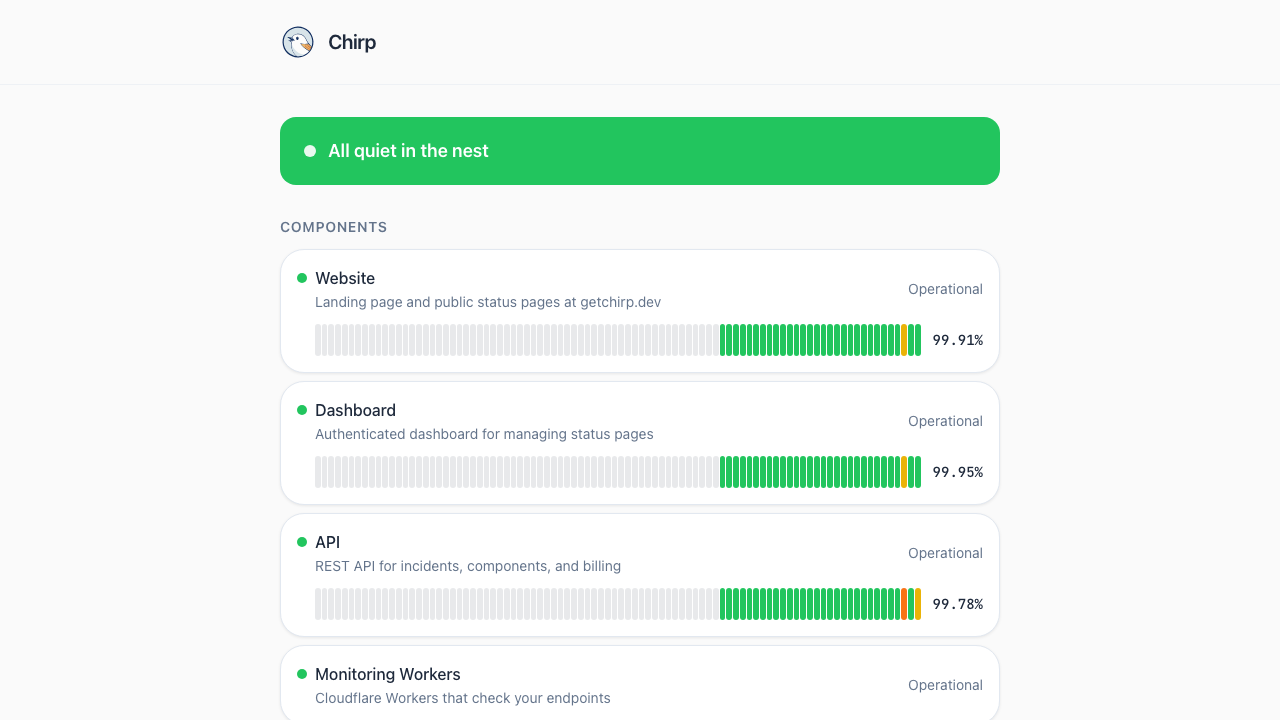Click the Operational label on Dashboard card
The image size is (1280, 720).
[x=945, y=421]
